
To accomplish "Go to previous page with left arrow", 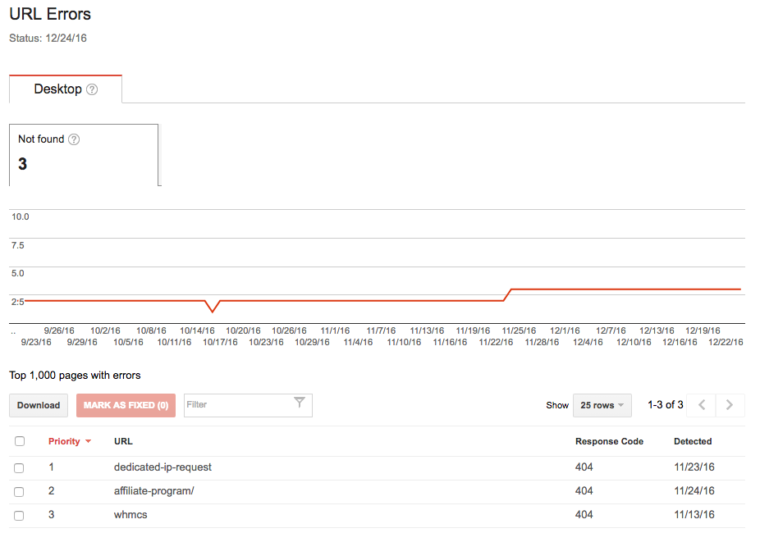I will pos(702,405).
